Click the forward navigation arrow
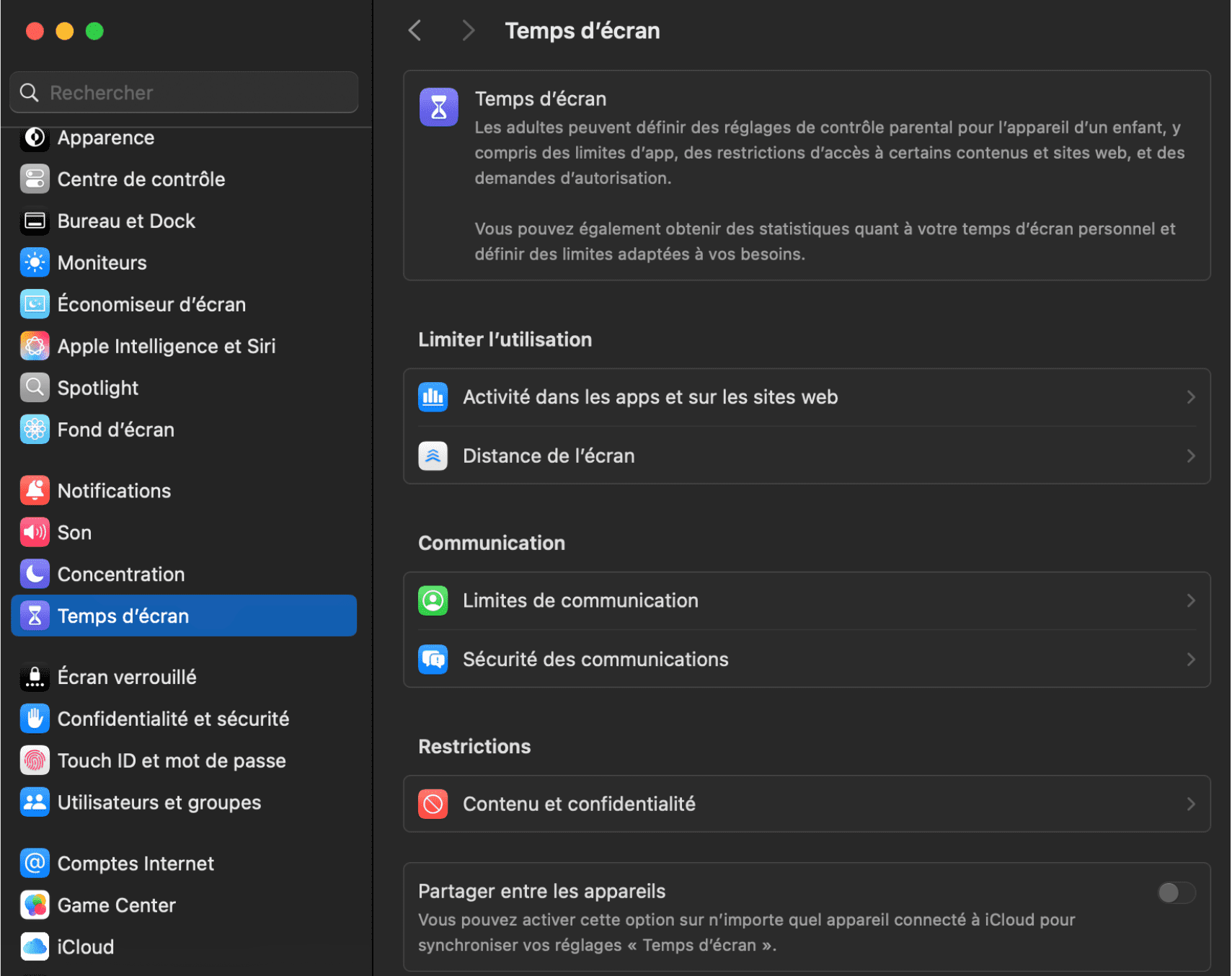This screenshot has height=976, width=1232. pyautogui.click(x=469, y=30)
